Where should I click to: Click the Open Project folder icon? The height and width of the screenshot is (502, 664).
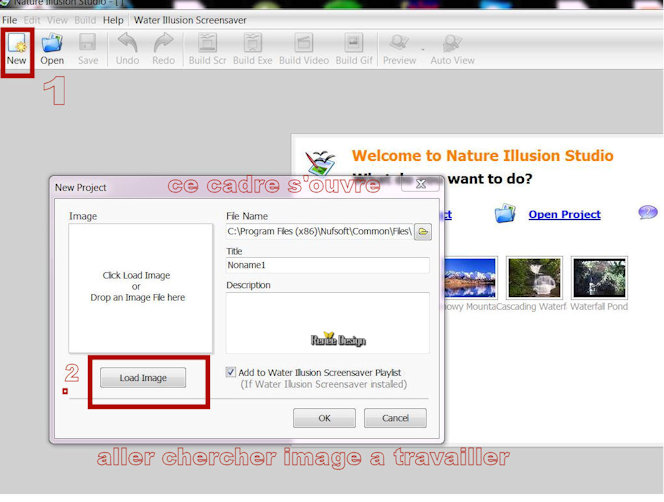pos(505,213)
